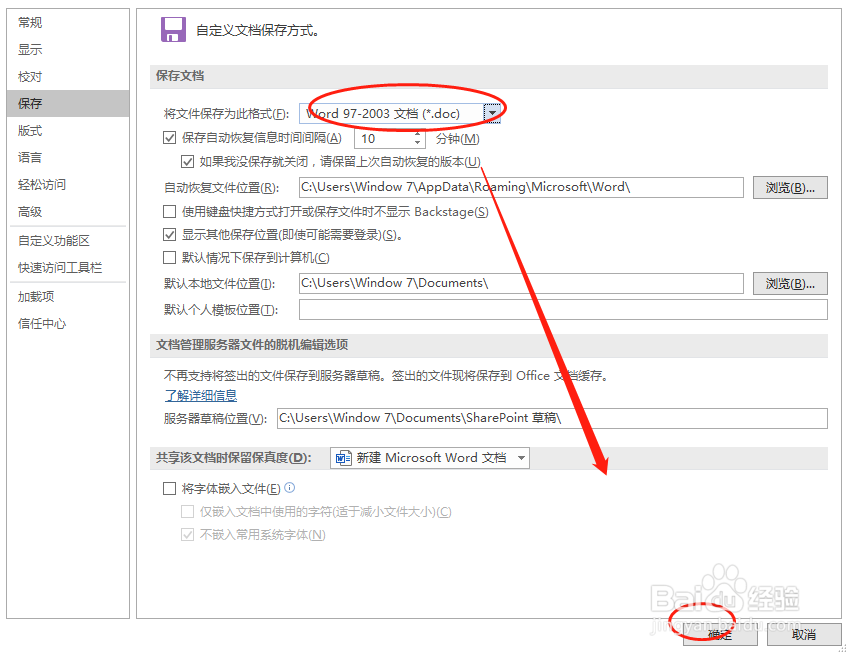Browse for auto-recover file location
848x654 pixels.
pyautogui.click(x=790, y=188)
